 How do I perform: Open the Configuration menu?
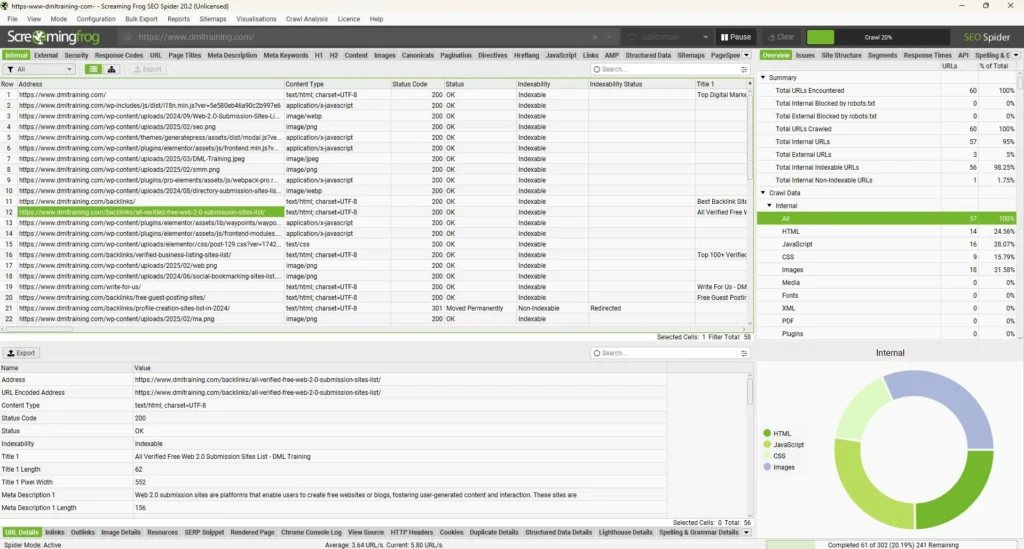(96, 19)
